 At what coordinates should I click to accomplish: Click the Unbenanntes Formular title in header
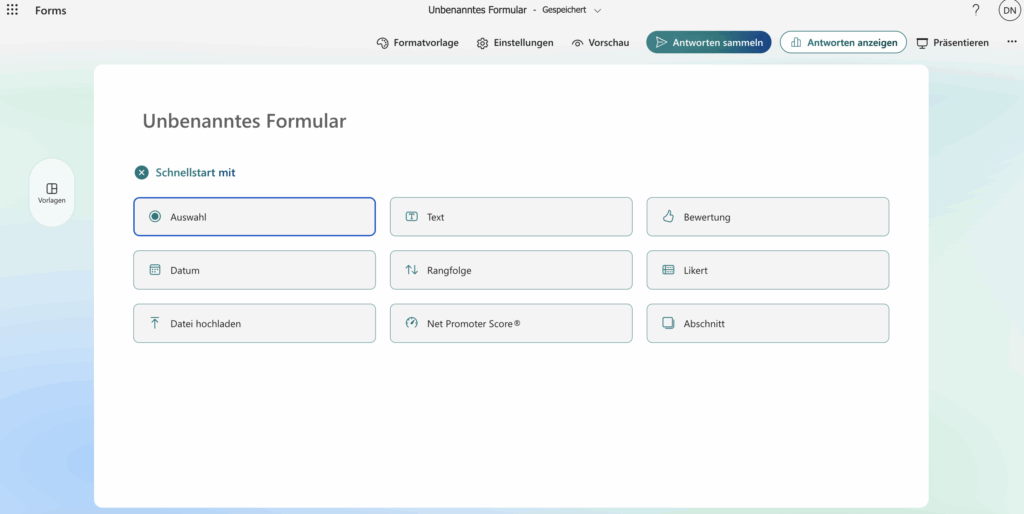click(x=477, y=10)
